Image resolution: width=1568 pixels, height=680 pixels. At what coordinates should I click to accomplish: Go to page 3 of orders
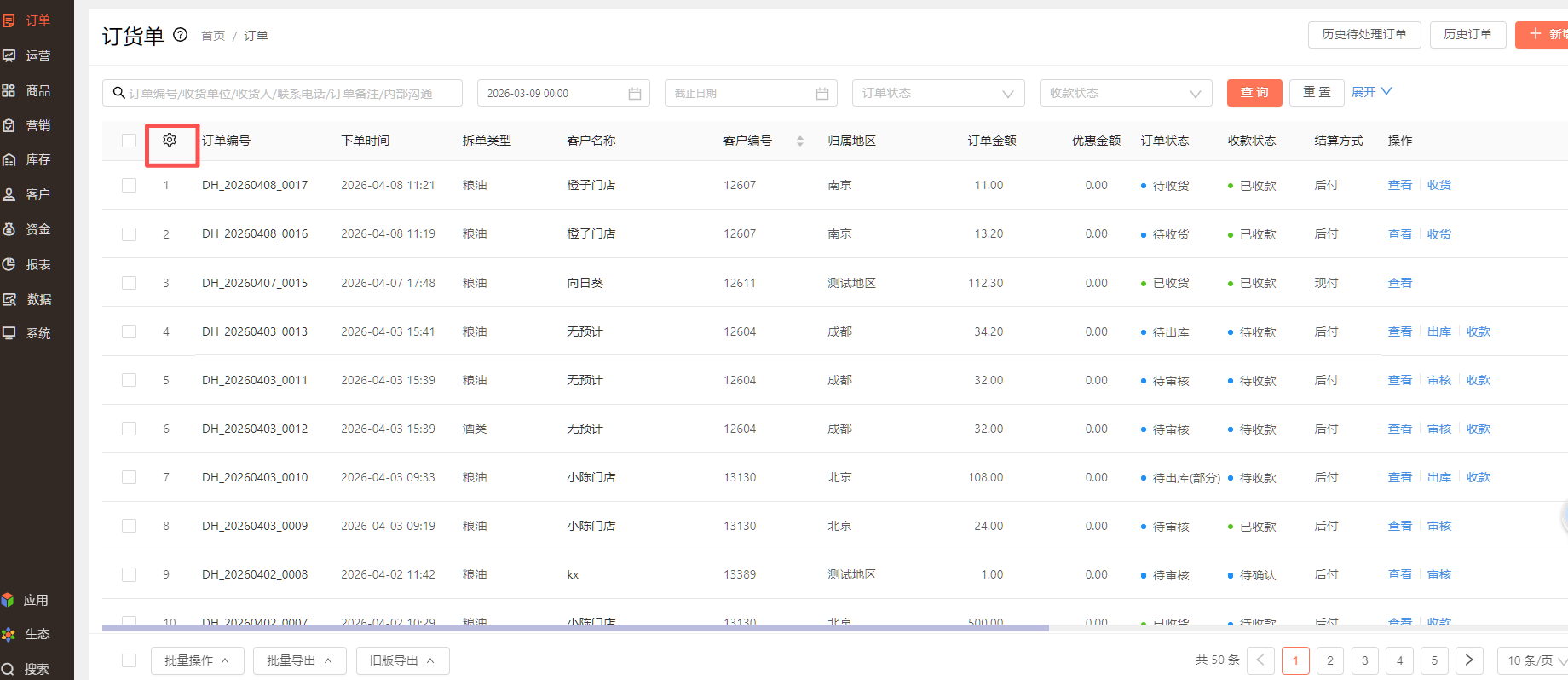[x=1365, y=660]
